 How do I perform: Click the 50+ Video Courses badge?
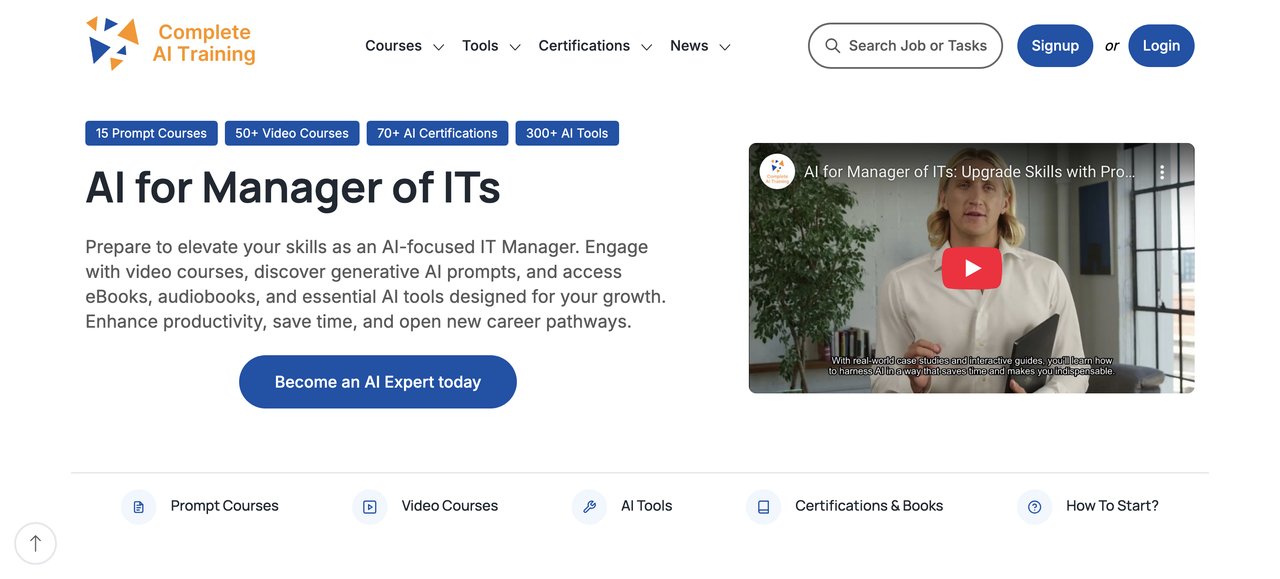tap(292, 133)
